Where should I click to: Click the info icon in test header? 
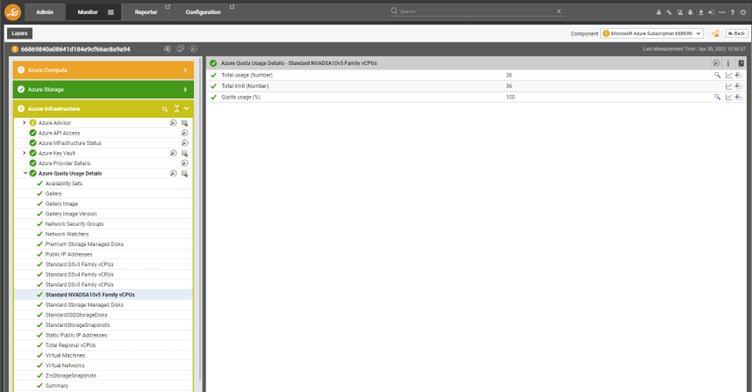[x=728, y=63]
